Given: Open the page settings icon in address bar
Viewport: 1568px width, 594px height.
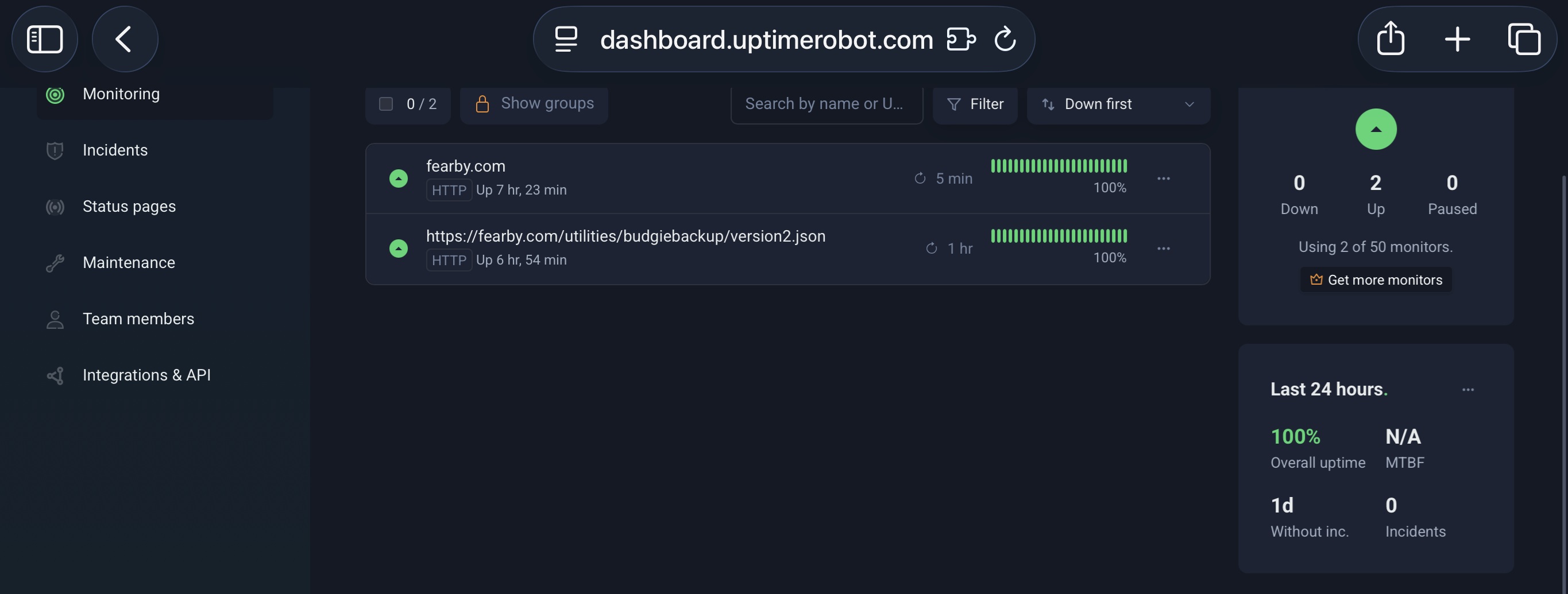Looking at the screenshot, I should pyautogui.click(x=566, y=40).
